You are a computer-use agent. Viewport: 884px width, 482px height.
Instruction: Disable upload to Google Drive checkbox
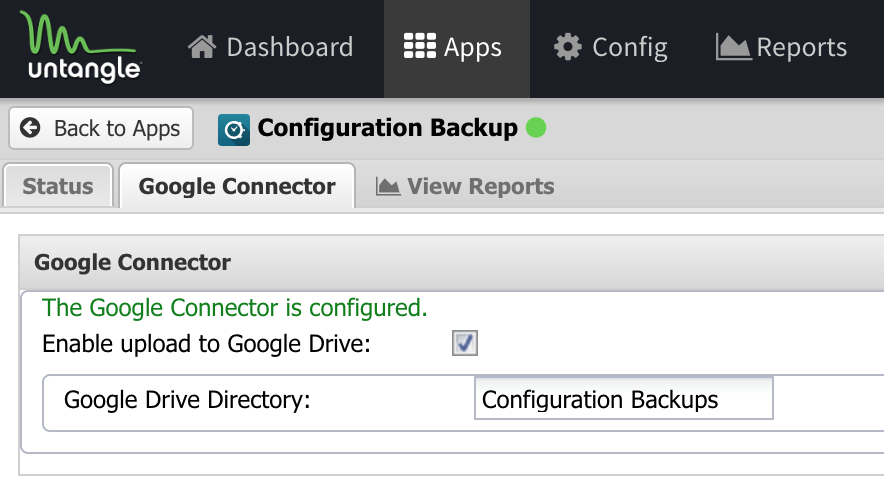click(465, 343)
